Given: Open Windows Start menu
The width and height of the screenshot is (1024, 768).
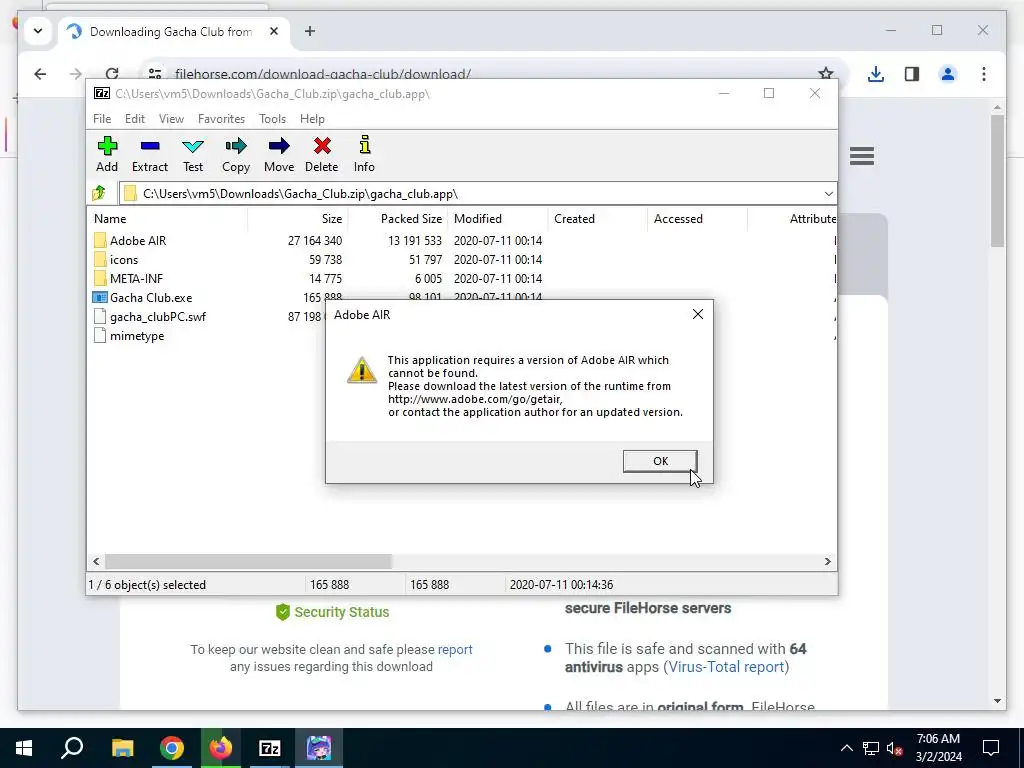Looking at the screenshot, I should tap(24, 748).
